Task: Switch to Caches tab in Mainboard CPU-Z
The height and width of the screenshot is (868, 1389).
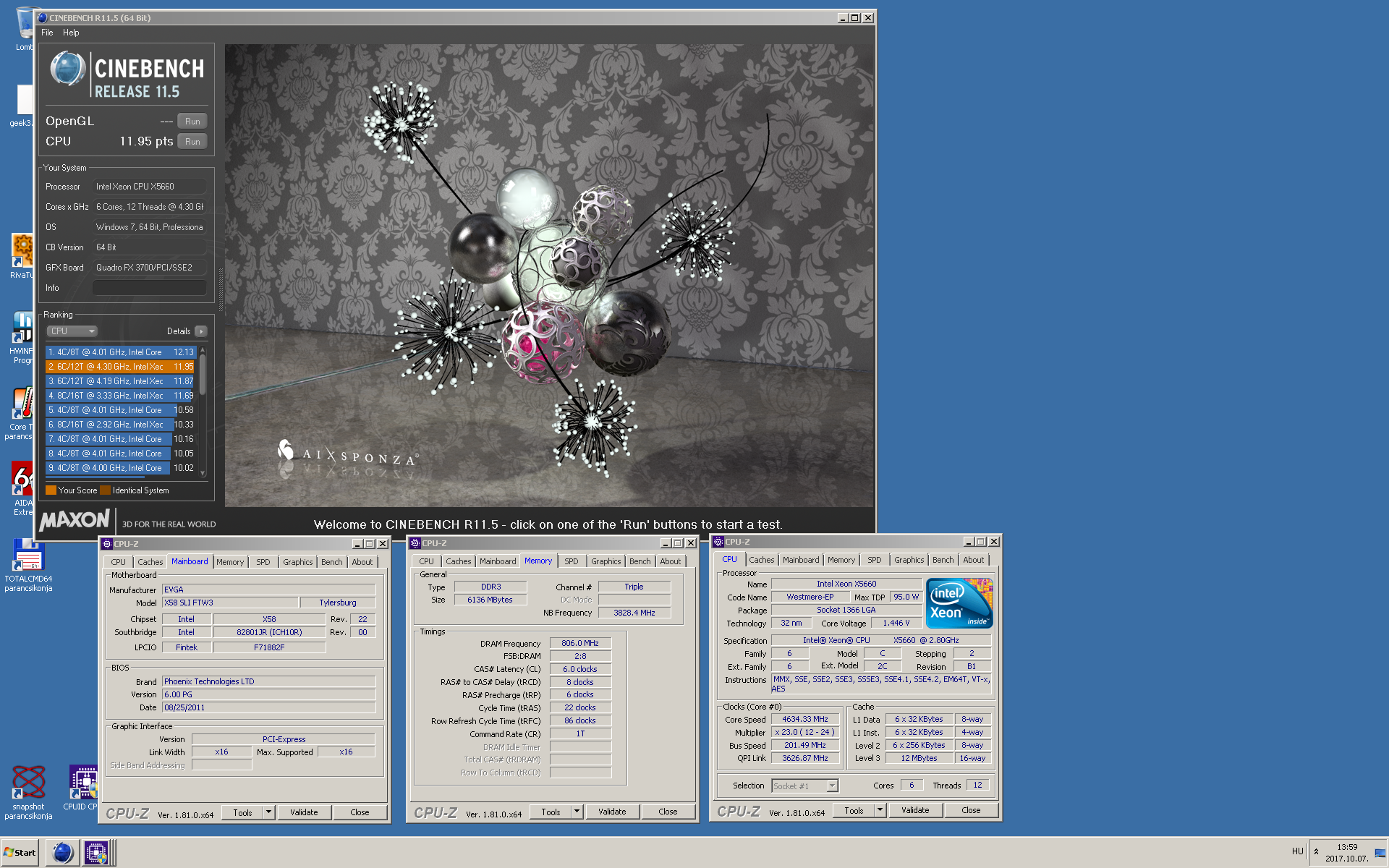Action: click(150, 562)
